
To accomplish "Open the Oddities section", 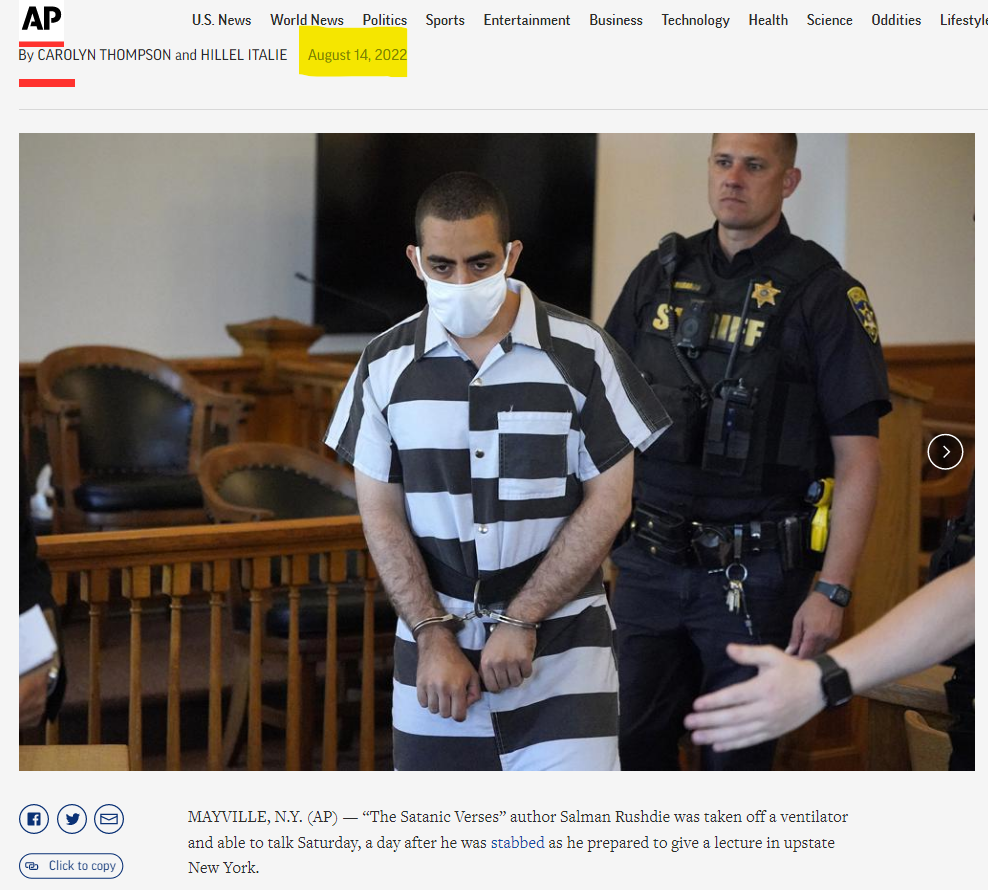I will [896, 20].
